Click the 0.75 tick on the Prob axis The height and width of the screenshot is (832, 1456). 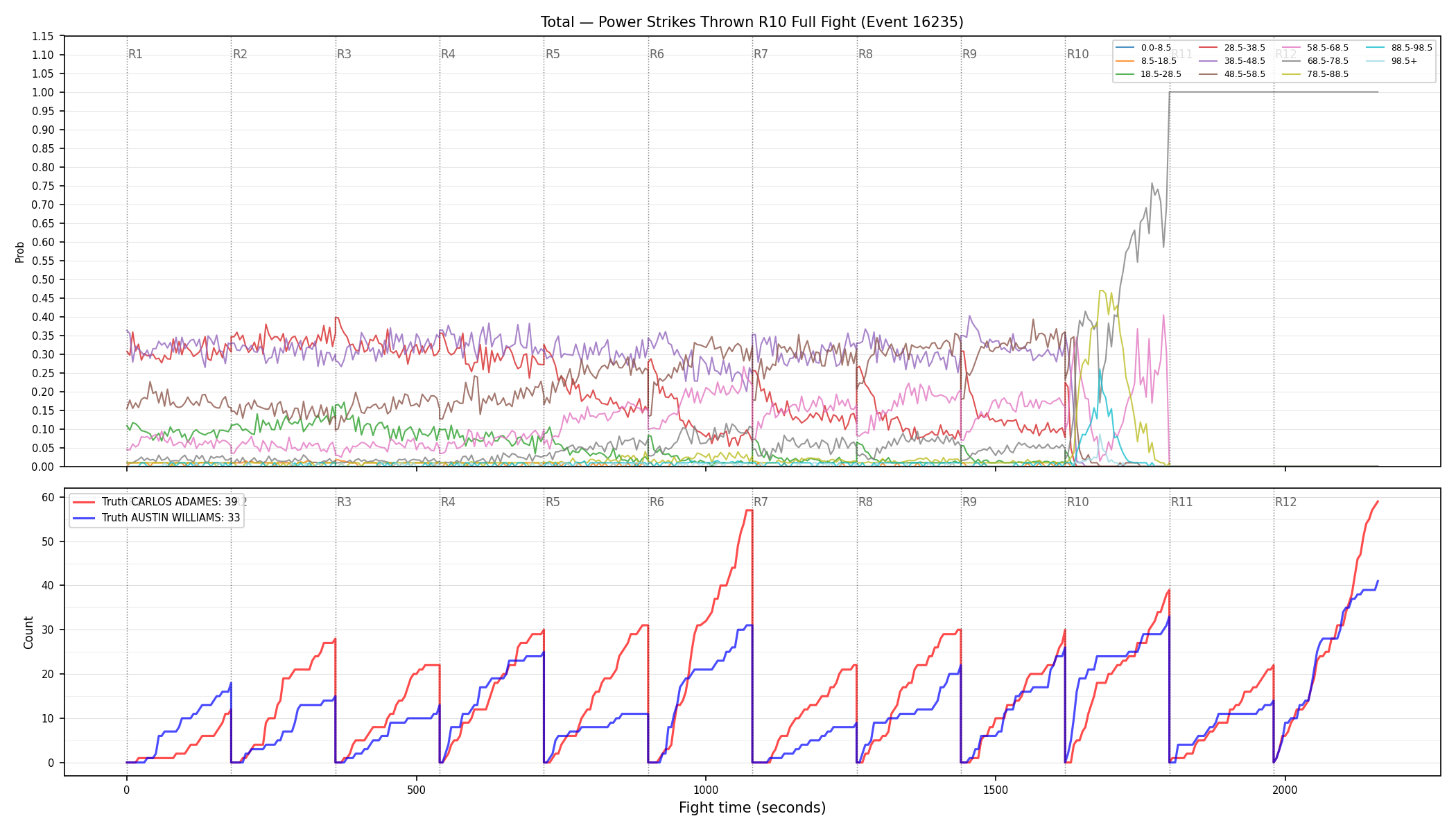coord(43,186)
